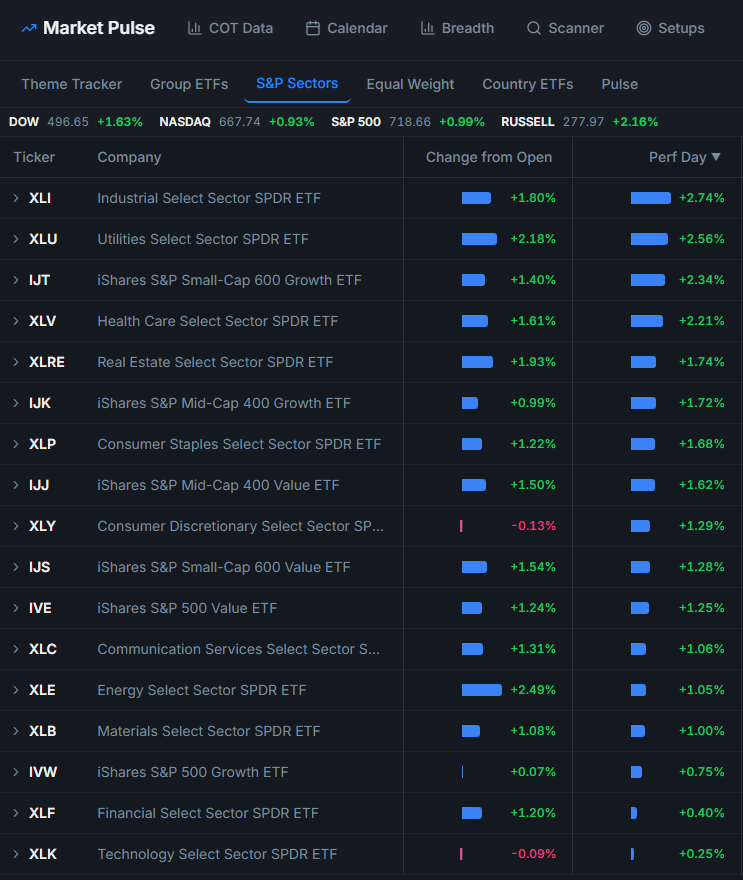Screen dimensions: 743x880
Task: Click the XLY red Change from Open bar
Action: coord(461,526)
